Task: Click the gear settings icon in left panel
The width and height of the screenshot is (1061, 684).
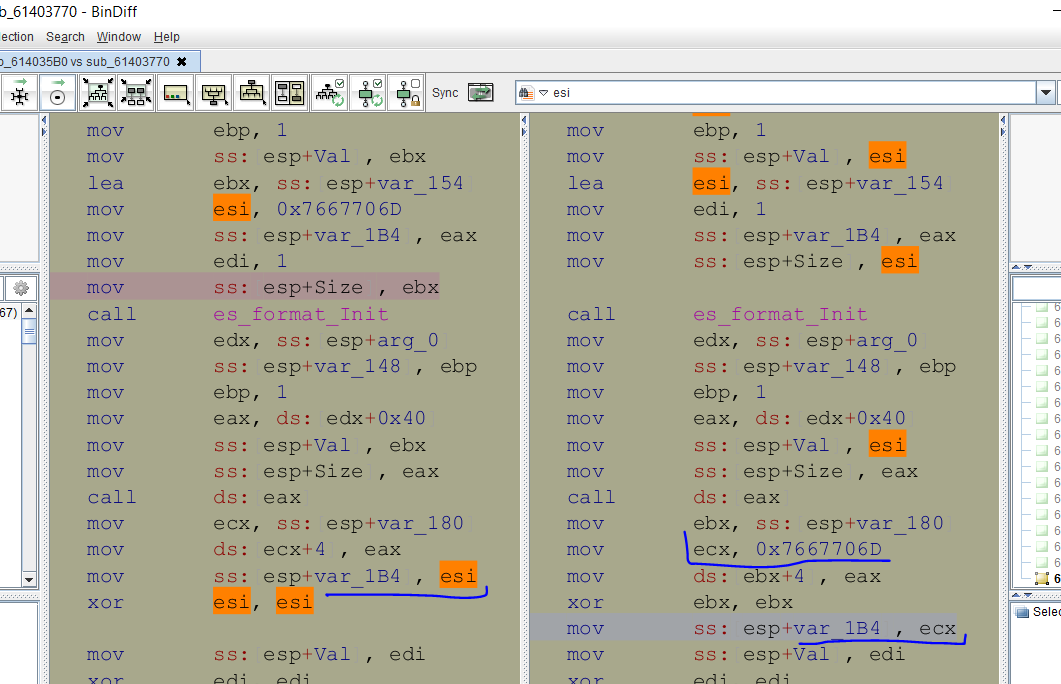Action: click(x=21, y=289)
